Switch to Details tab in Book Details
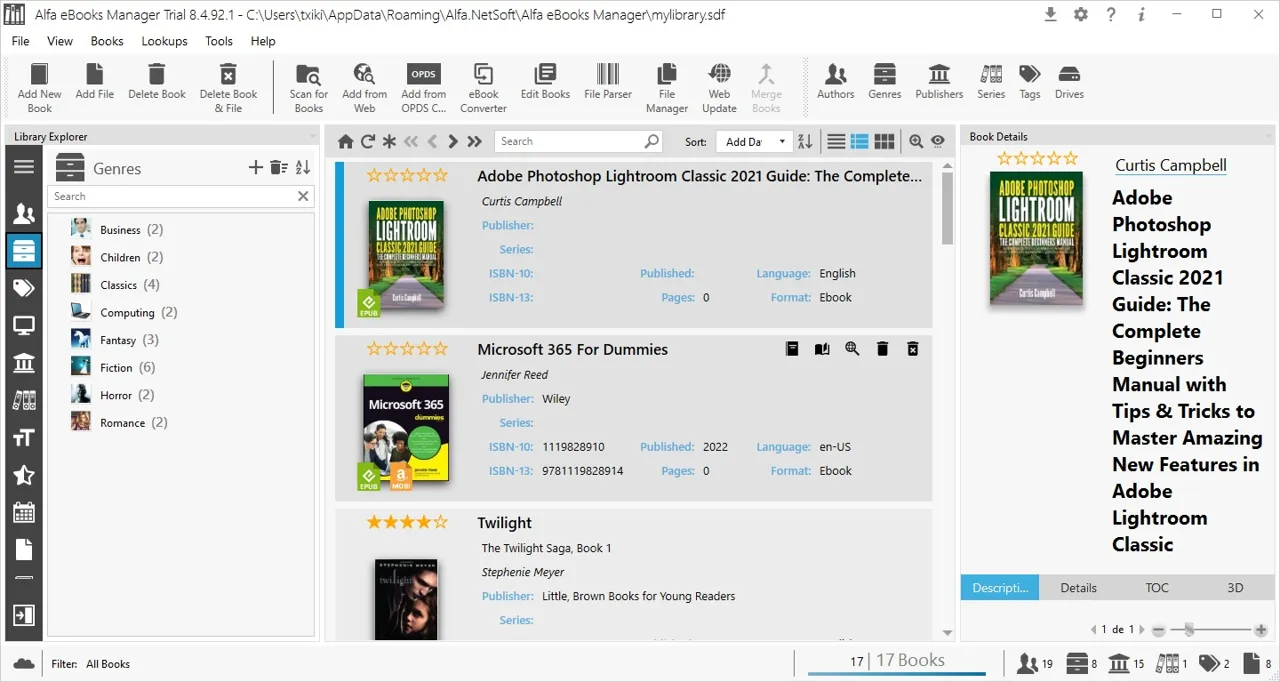Image resolution: width=1280 pixels, height=682 pixels. tap(1078, 588)
